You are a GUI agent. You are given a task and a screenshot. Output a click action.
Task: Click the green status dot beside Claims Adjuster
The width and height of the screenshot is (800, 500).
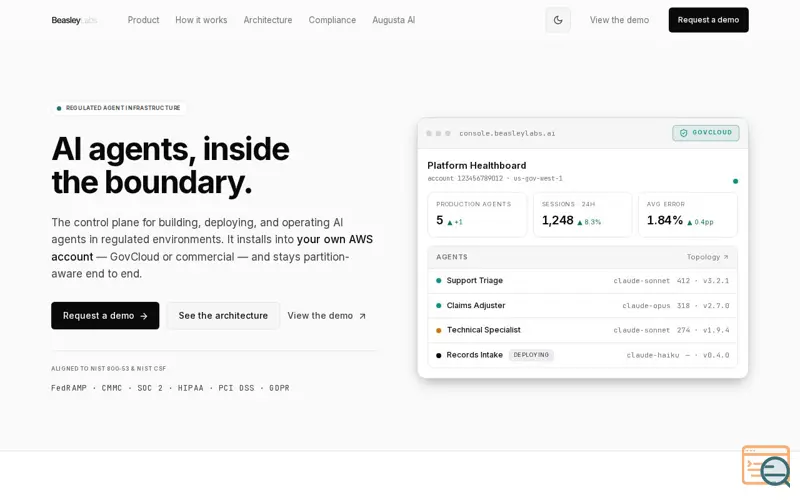click(x=439, y=306)
